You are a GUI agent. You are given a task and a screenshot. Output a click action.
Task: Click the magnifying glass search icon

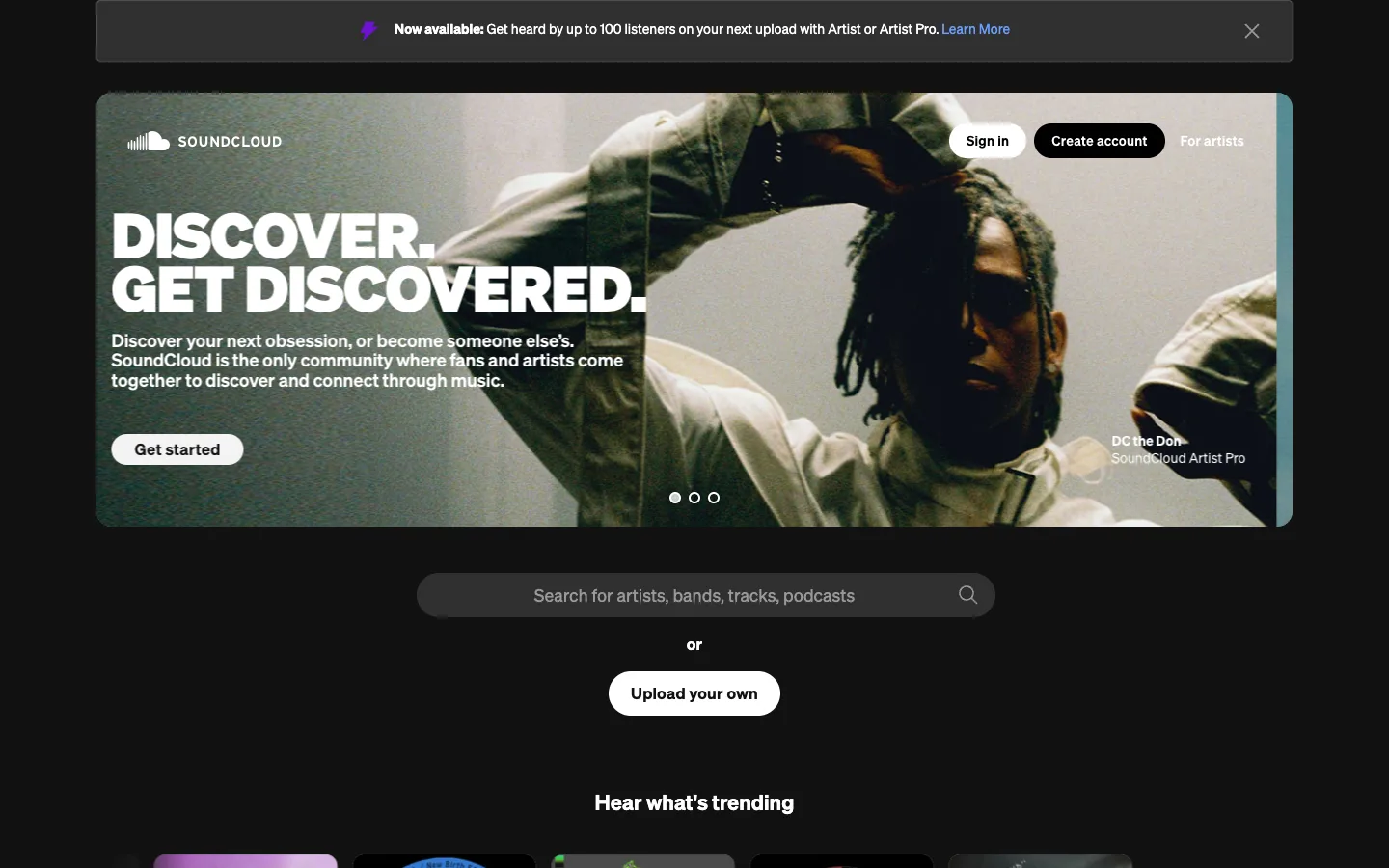click(967, 595)
